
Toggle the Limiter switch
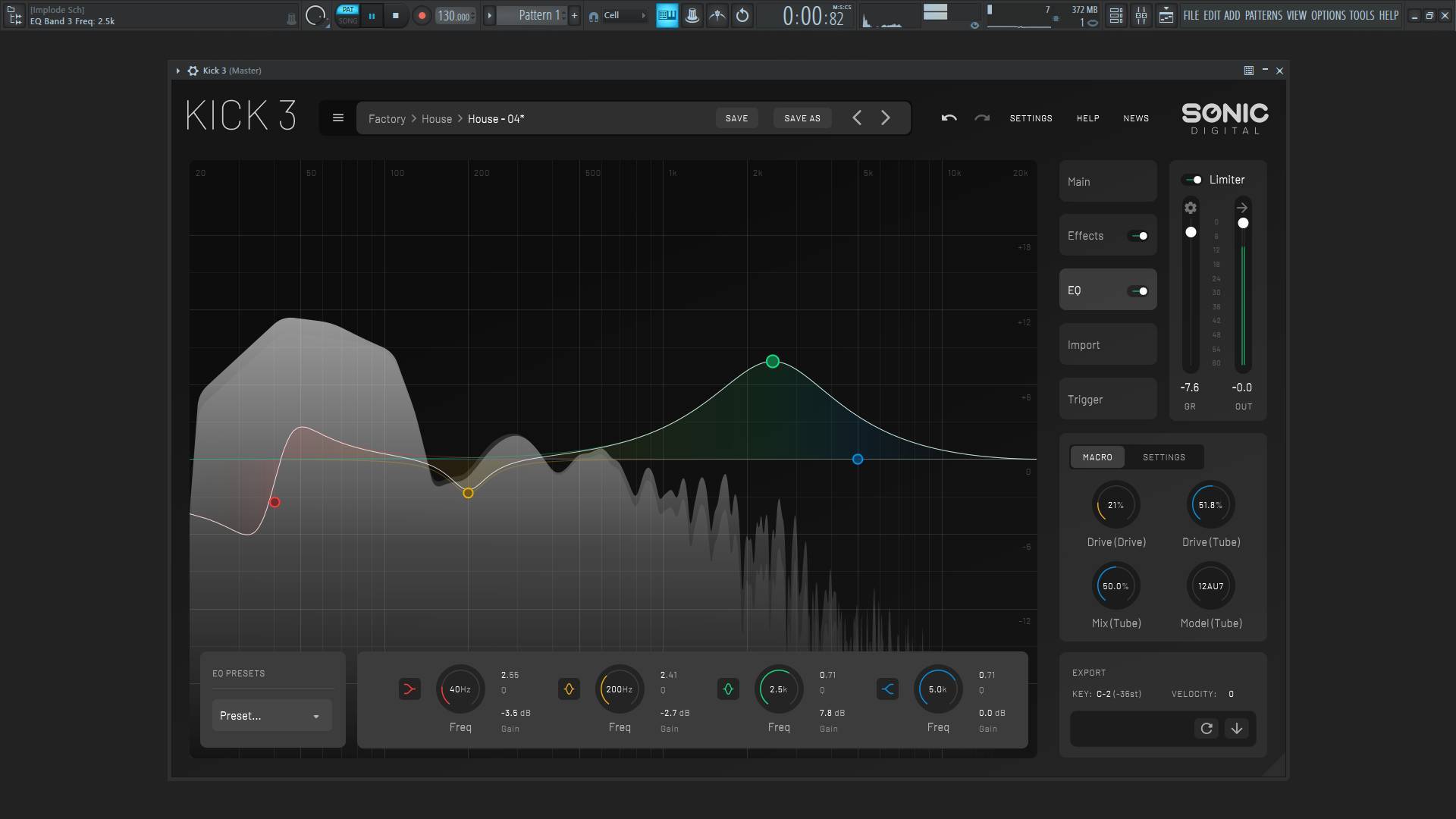coord(1192,180)
